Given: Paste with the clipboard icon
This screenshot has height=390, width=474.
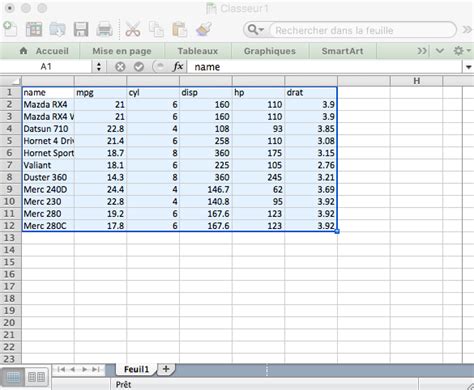Looking at the screenshot, I should pos(179,29).
